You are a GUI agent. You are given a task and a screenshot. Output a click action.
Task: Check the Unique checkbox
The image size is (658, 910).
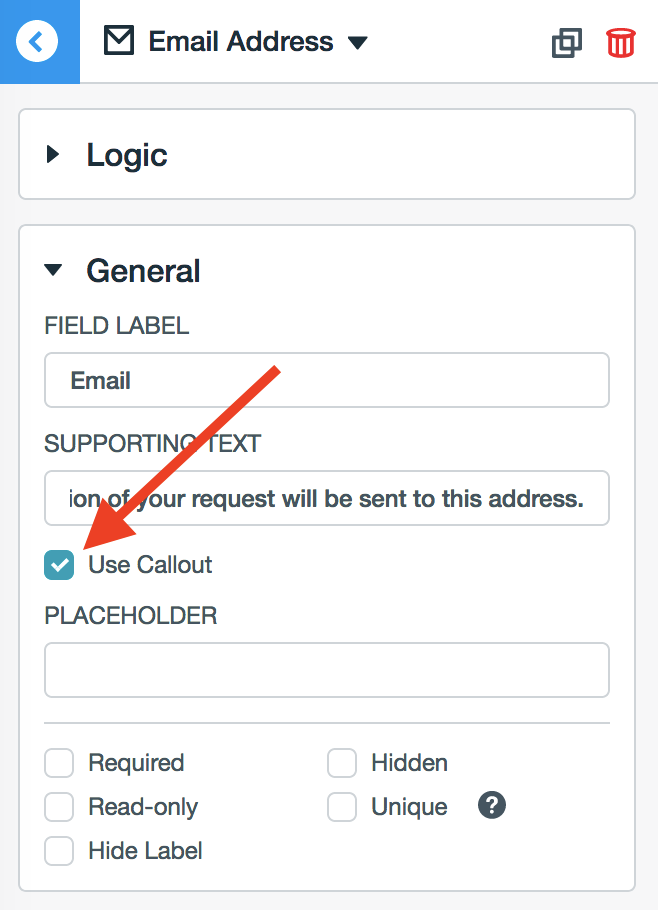coord(342,807)
